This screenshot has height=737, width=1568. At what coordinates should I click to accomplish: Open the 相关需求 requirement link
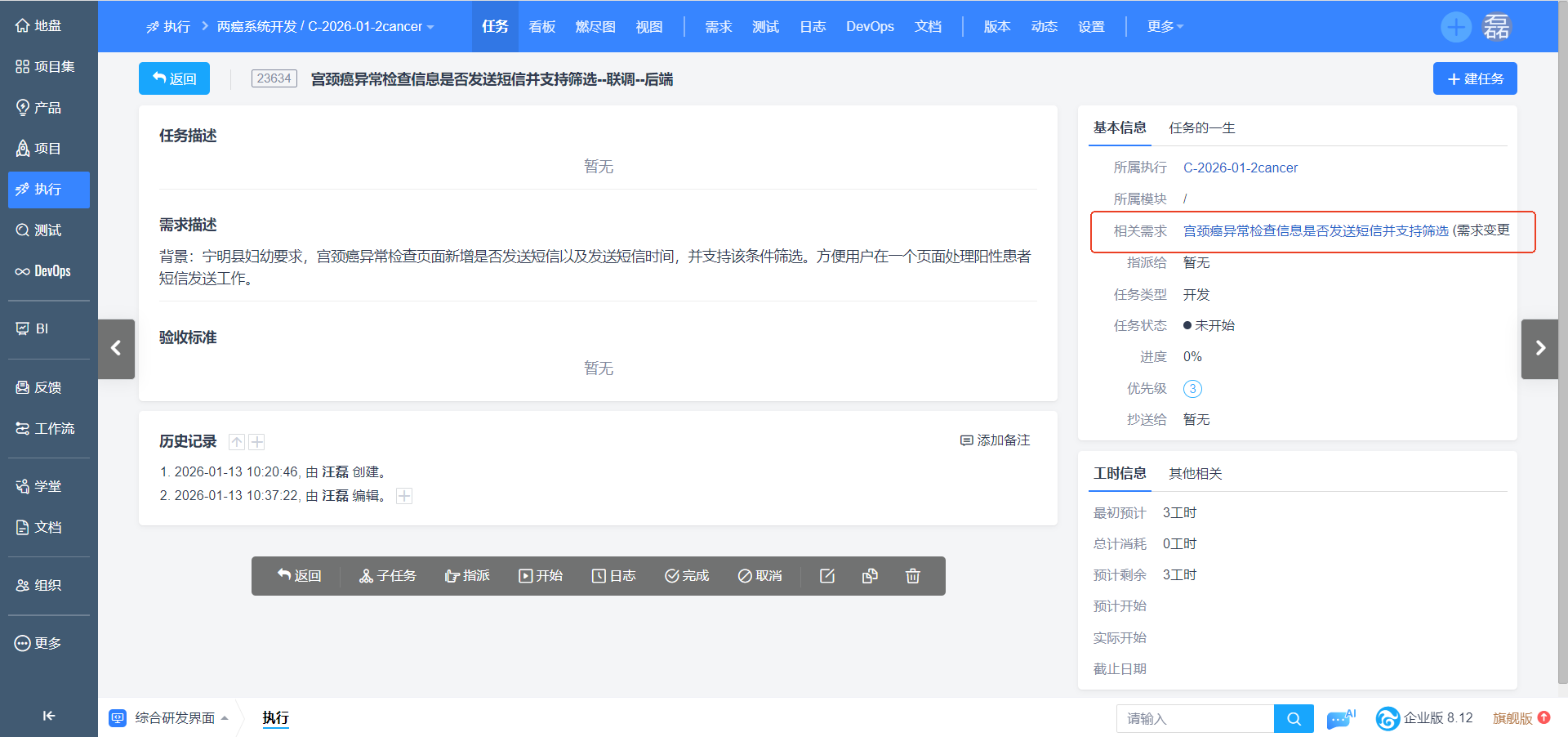pyautogui.click(x=1344, y=231)
